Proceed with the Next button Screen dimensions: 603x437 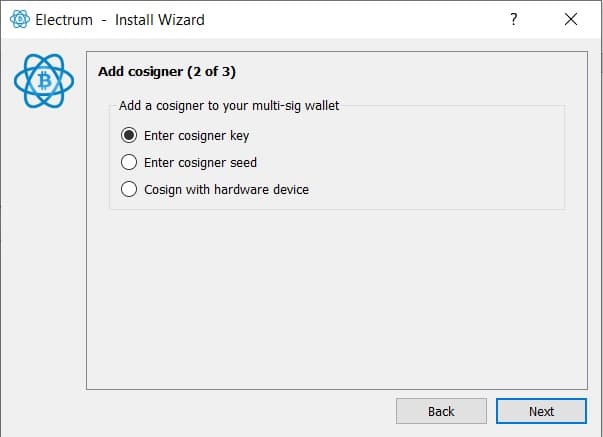(541, 411)
